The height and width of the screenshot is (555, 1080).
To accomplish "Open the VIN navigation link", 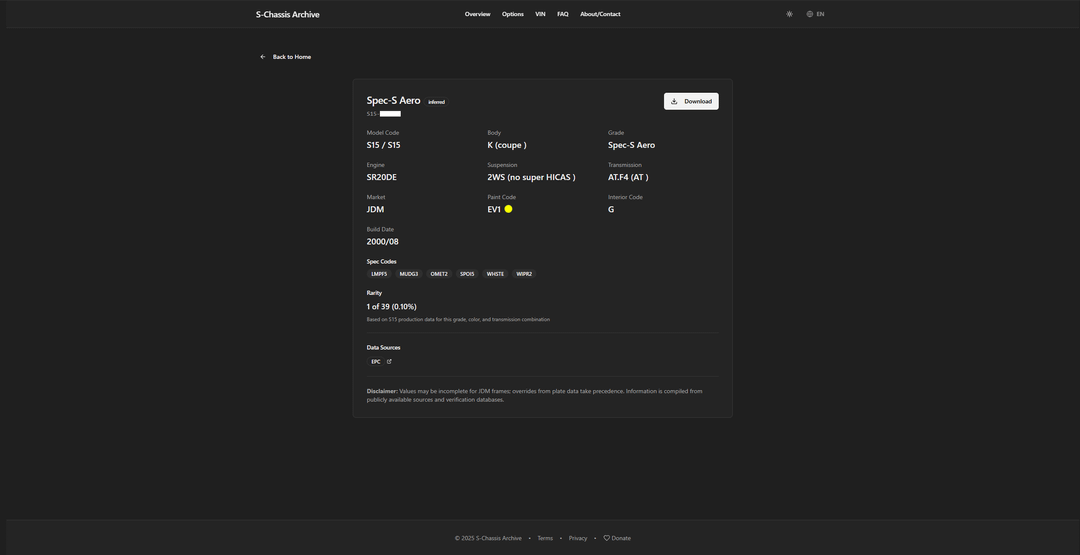I will pyautogui.click(x=540, y=14).
